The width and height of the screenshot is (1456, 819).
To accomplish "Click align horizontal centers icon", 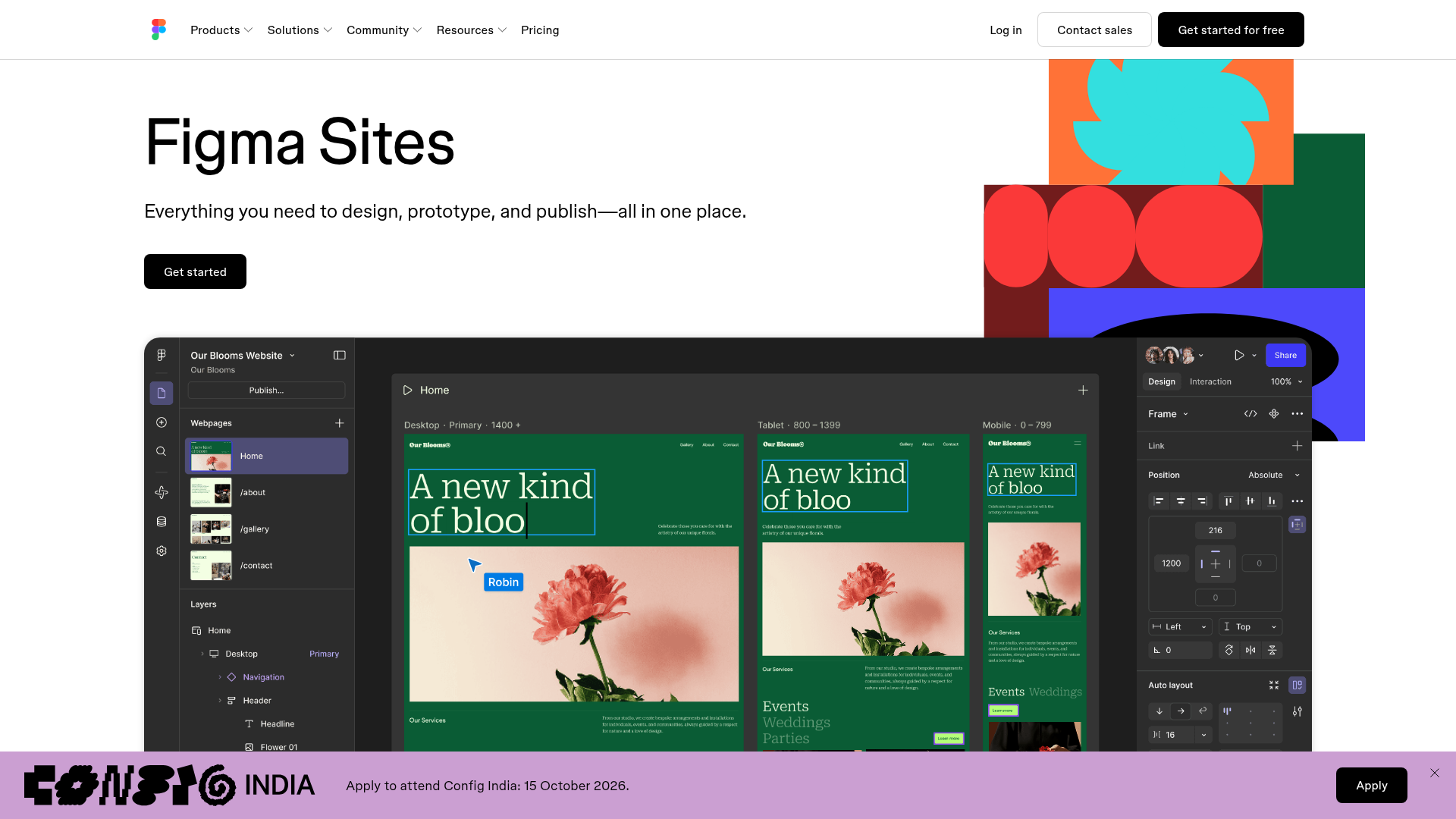I will point(1181,500).
